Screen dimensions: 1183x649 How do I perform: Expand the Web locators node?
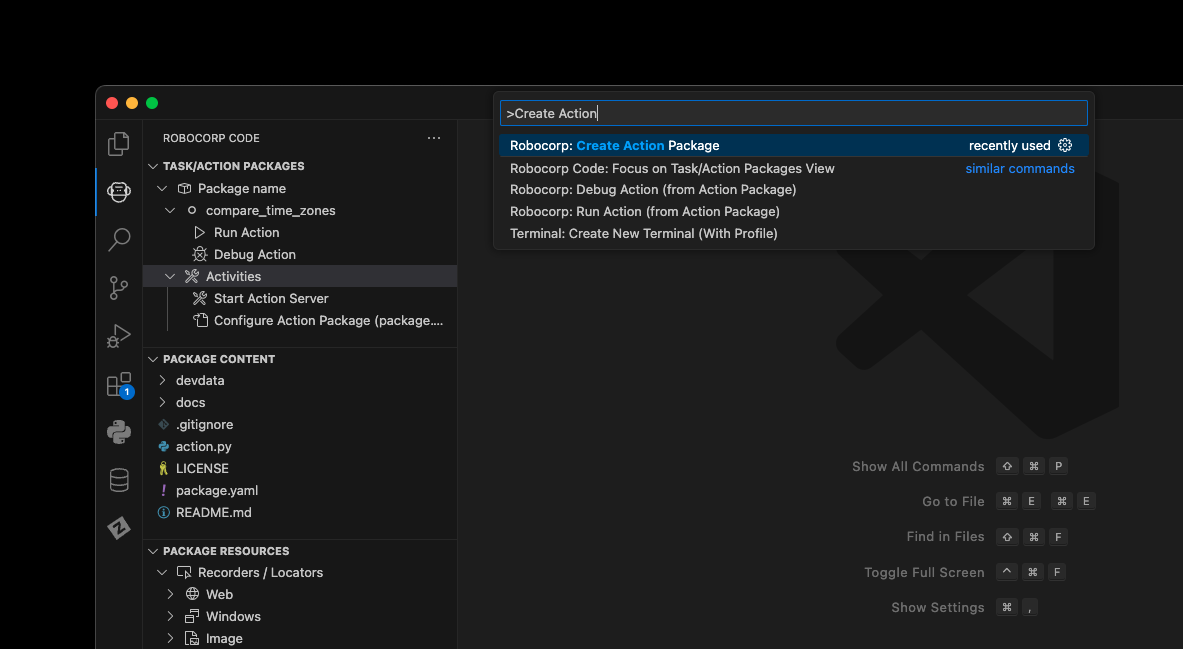pos(171,594)
